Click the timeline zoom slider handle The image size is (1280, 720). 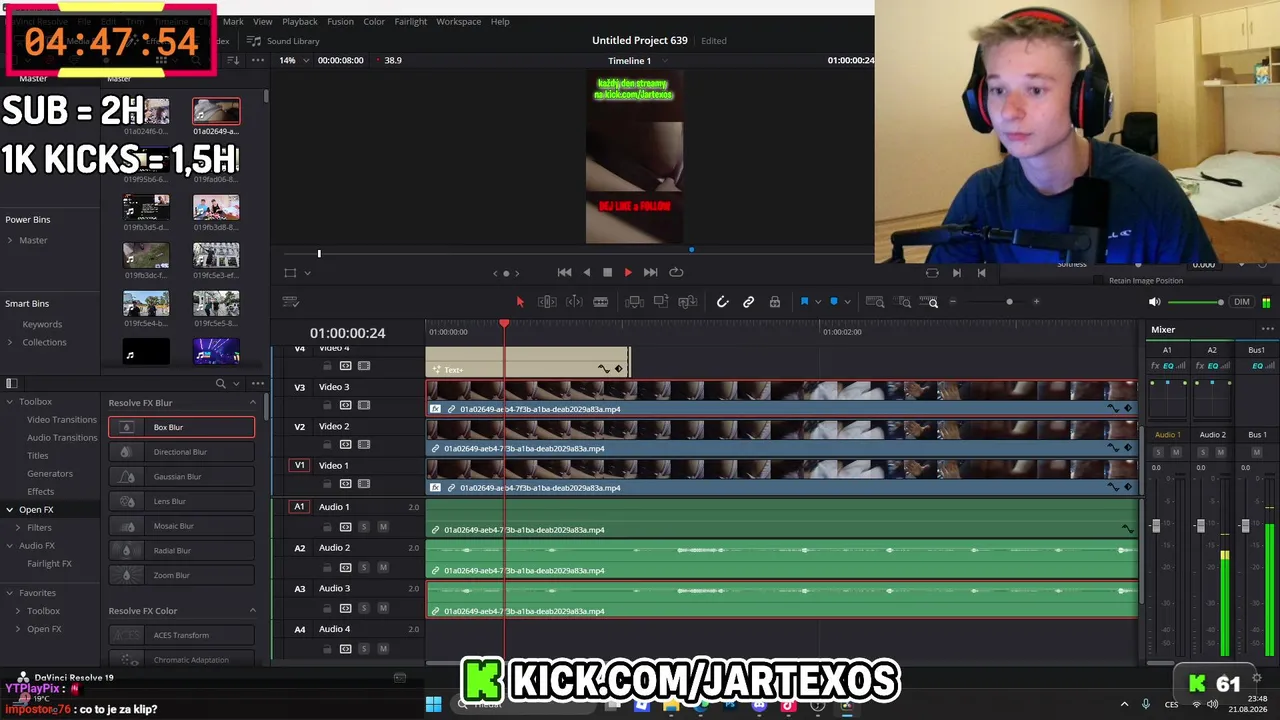coord(1009,302)
